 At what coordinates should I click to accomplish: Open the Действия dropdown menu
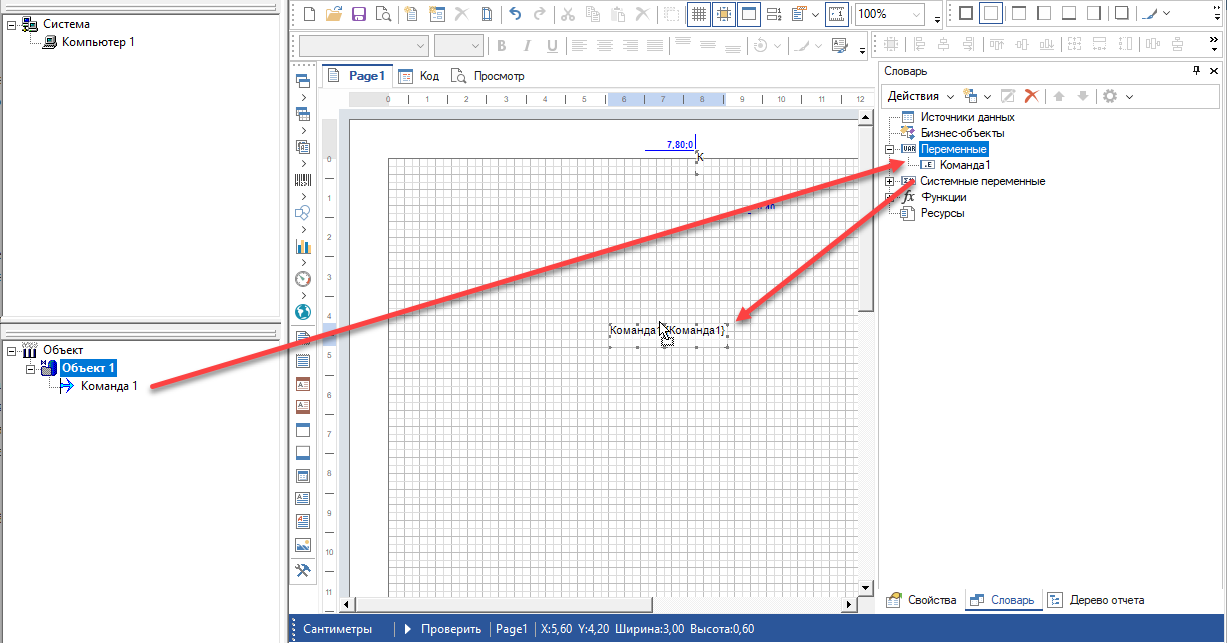[x=920, y=96]
